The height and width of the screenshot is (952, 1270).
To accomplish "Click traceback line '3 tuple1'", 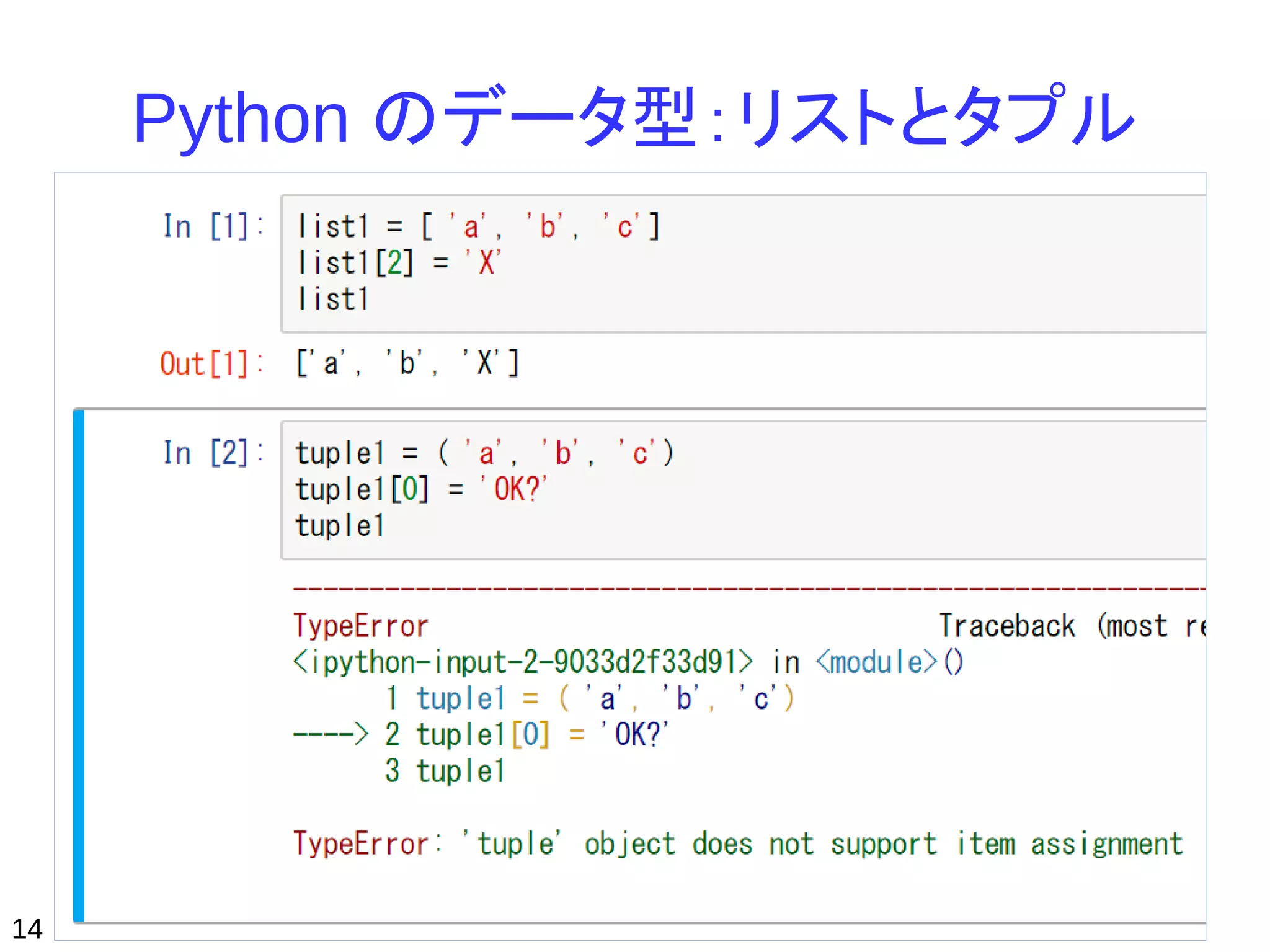I will point(445,771).
